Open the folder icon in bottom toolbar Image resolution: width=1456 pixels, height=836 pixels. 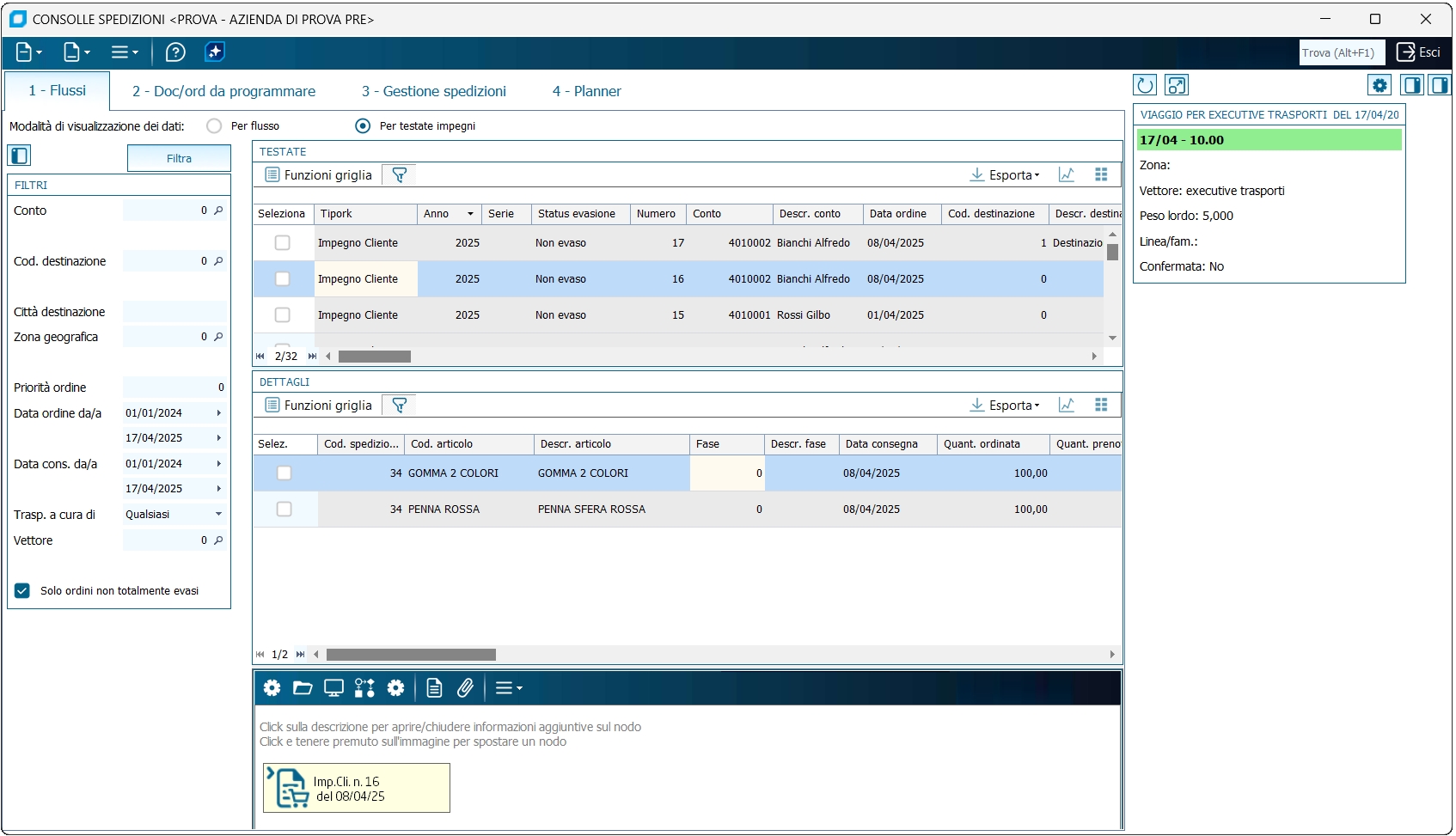[303, 687]
